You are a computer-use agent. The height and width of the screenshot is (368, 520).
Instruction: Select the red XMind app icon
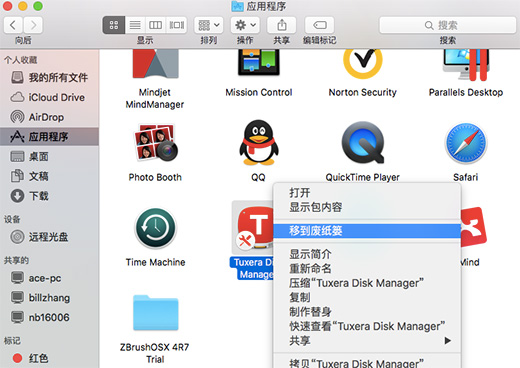(473, 227)
